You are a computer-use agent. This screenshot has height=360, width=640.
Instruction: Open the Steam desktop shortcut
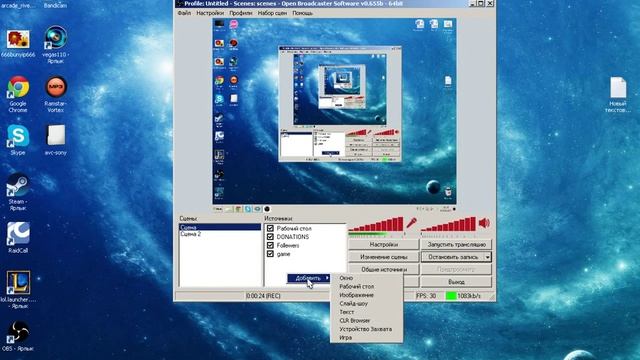[x=18, y=192]
